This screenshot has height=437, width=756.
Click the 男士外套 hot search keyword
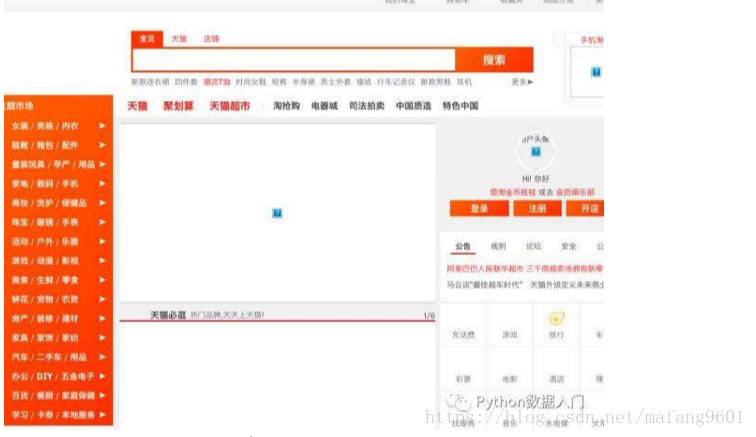[x=336, y=82]
